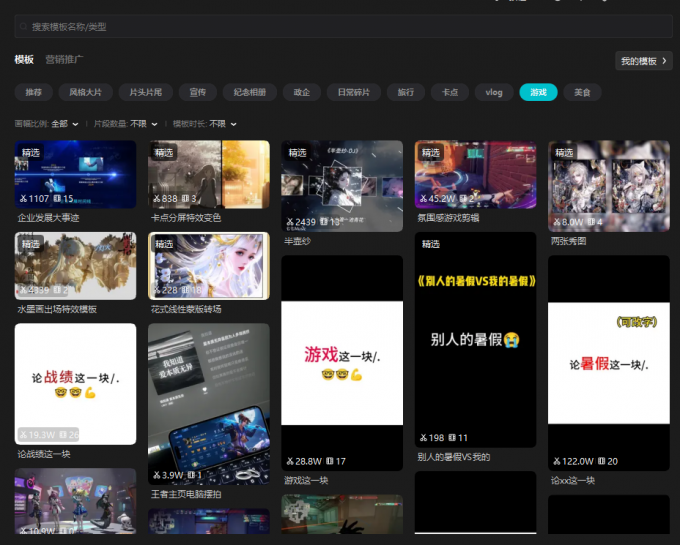Click the 论xx这一块 title text
Image resolution: width=680 pixels, height=545 pixels.
[x=572, y=480]
